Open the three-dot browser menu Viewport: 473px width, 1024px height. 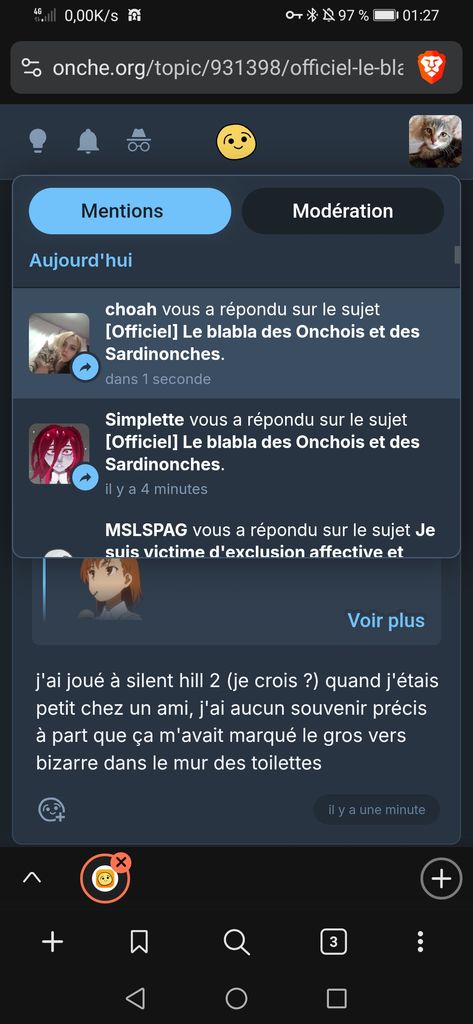click(420, 941)
